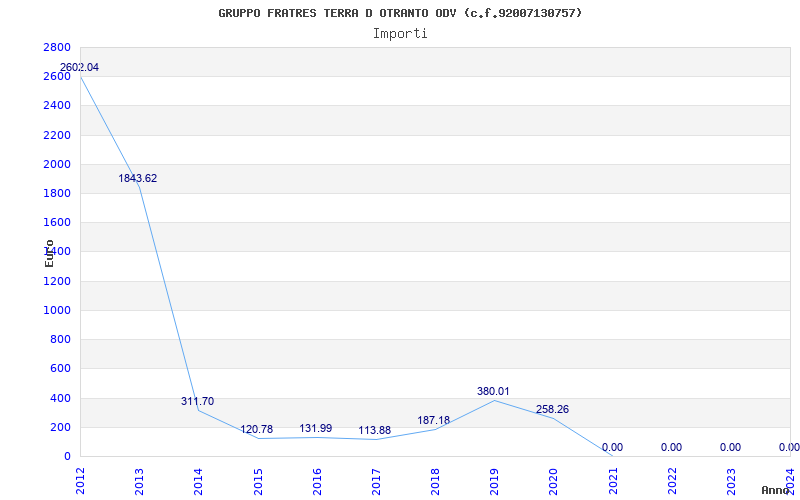Click the 1600 y-axis tick label
This screenshot has width=800, height=500.
pos(57,222)
